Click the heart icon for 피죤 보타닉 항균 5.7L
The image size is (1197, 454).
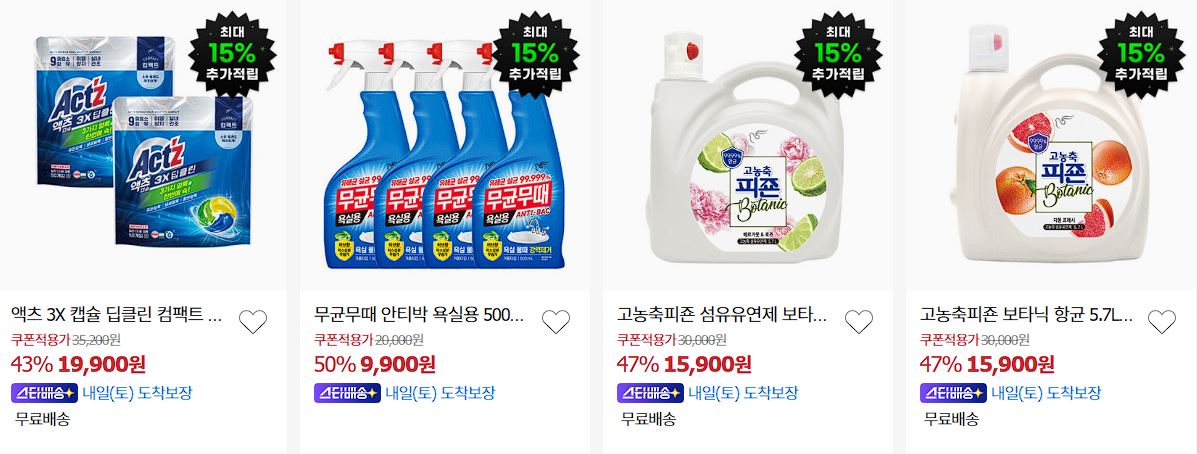[x=1162, y=322]
